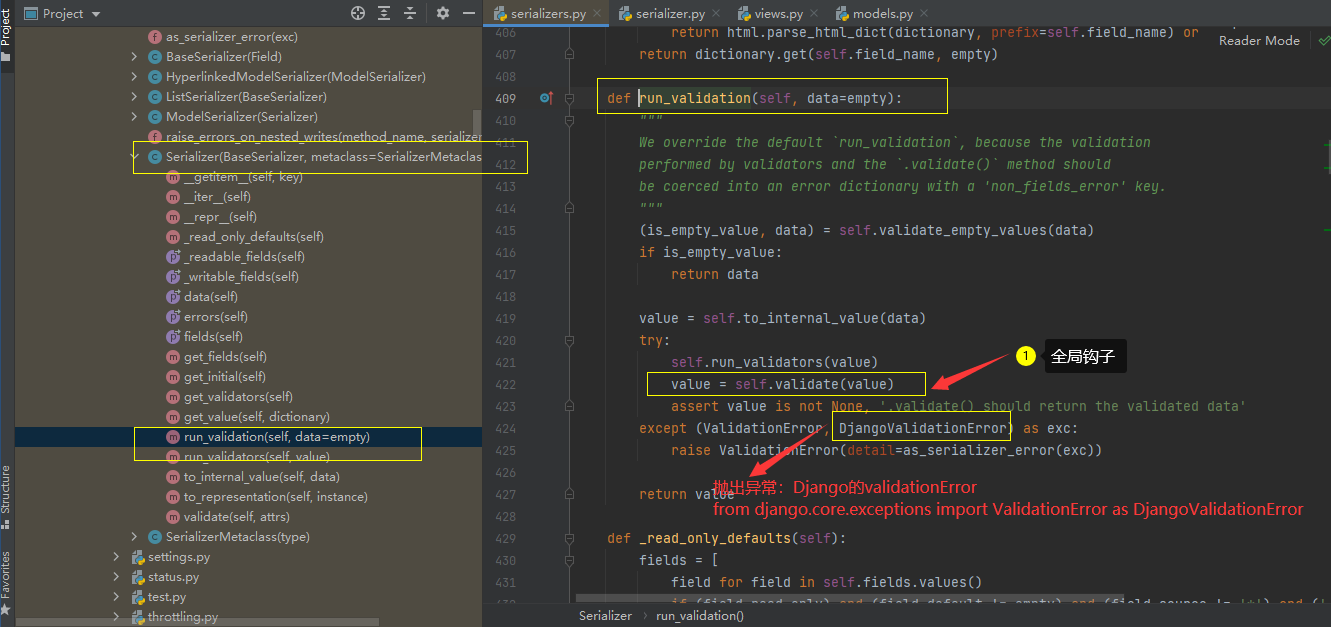
Task: Click the green inspection checkmark icon
Action: [1323, 40]
